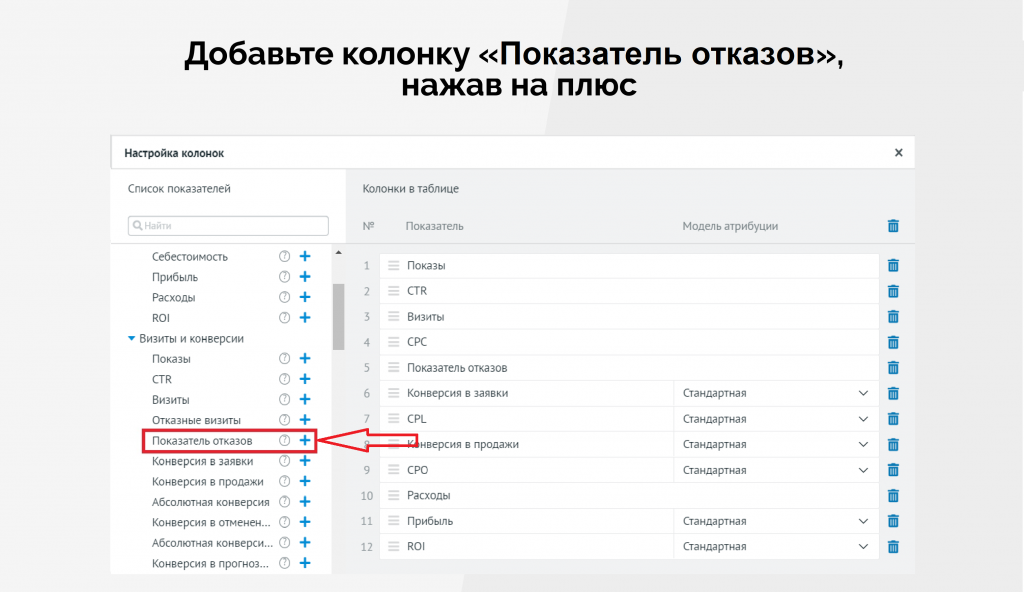Add Конверсия в заявки with plus
The width and height of the screenshot is (1024, 592).
pos(305,461)
